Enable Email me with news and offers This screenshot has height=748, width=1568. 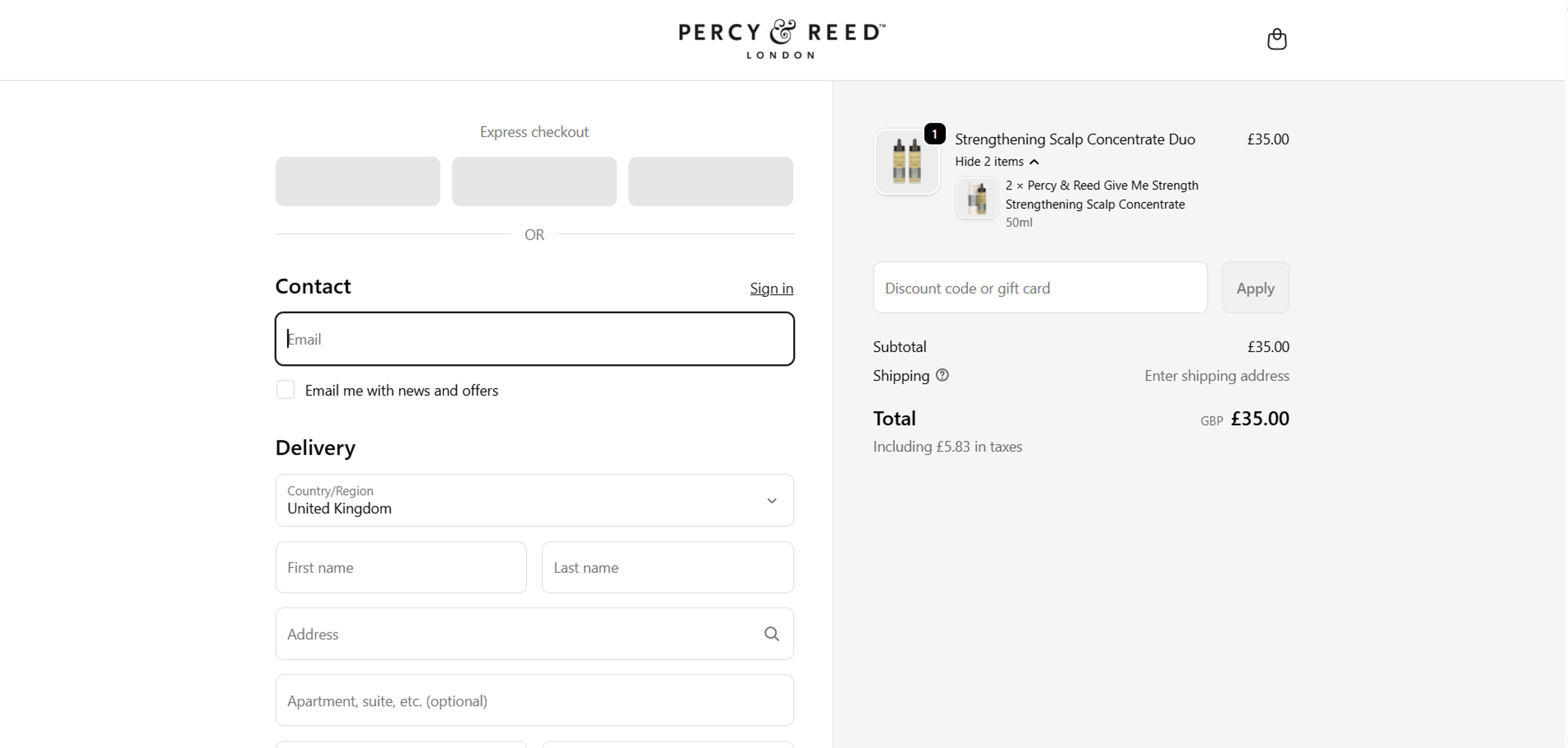pos(285,390)
